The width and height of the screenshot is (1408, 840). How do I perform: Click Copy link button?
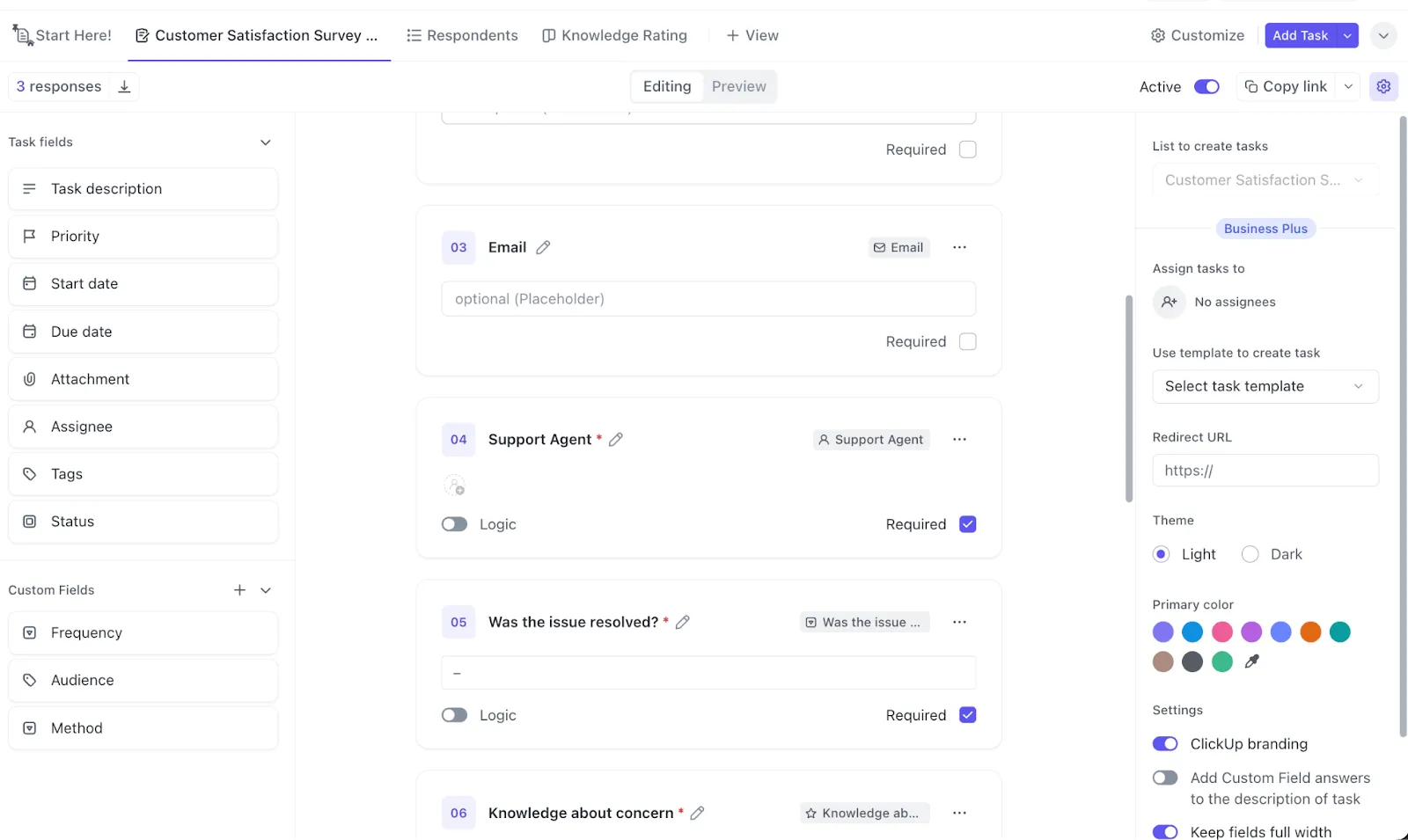1286,86
